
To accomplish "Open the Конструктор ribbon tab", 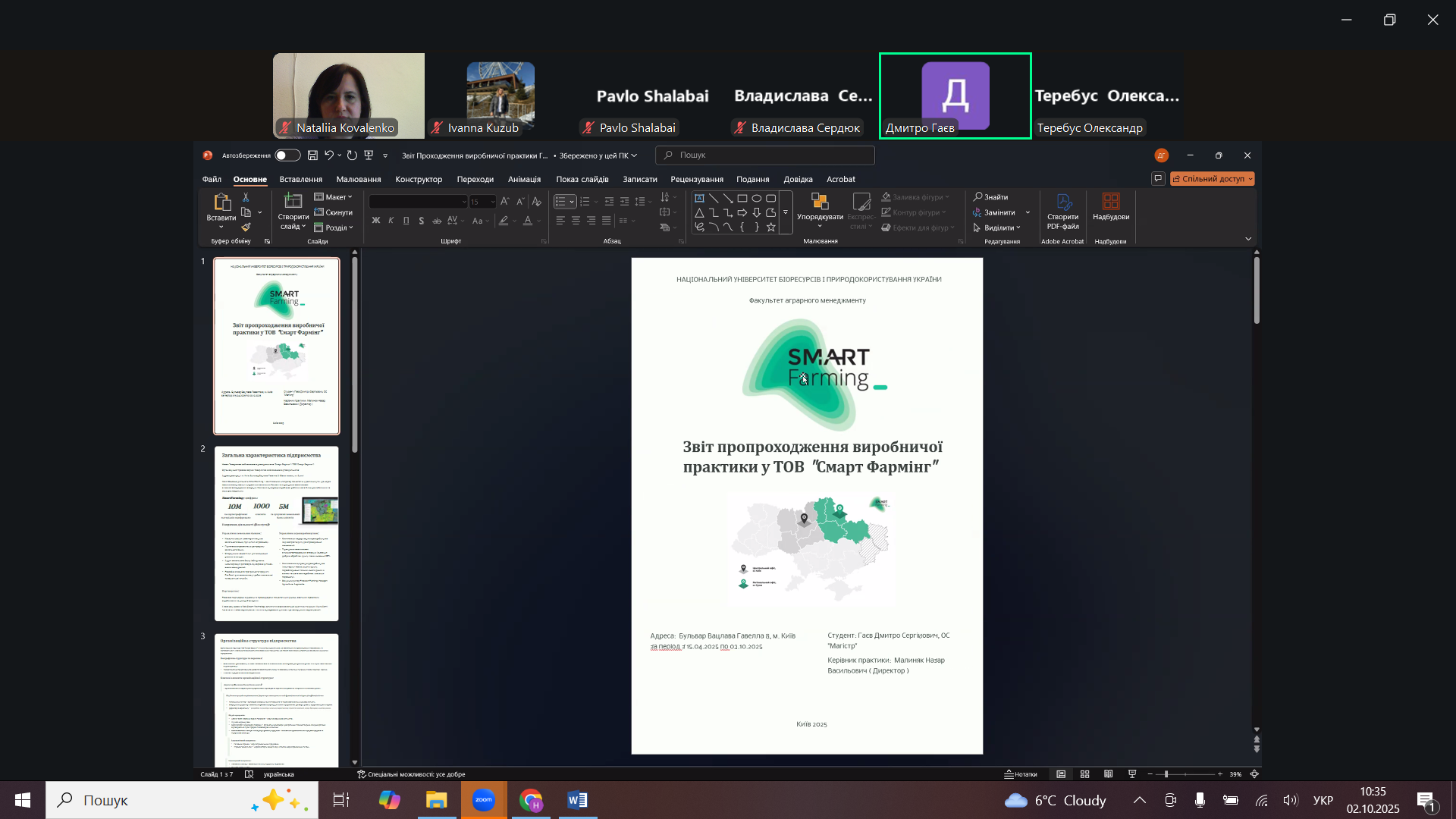I will pos(419,180).
